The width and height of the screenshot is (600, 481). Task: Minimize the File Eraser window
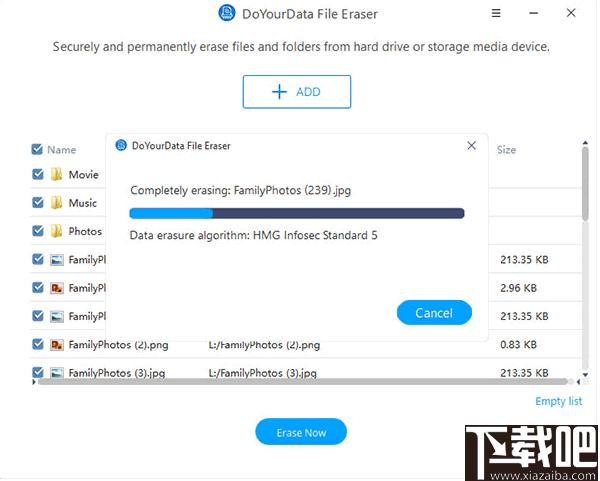click(534, 13)
